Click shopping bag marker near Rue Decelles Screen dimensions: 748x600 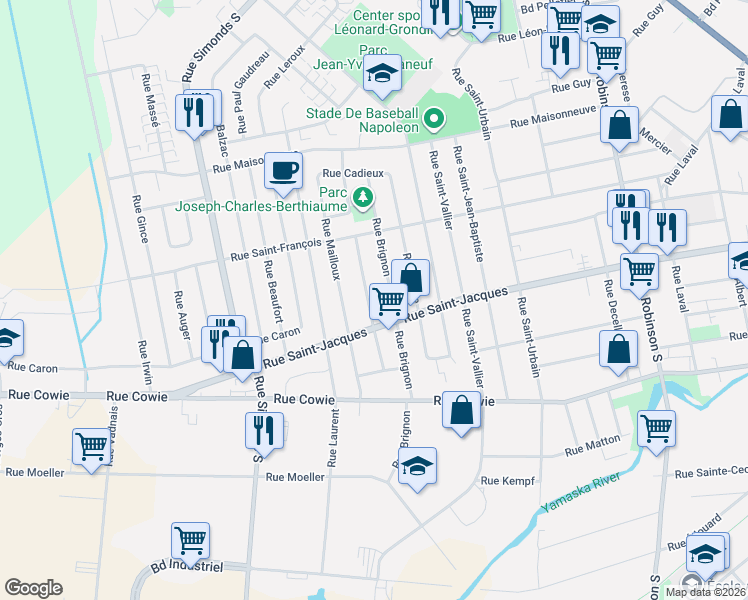[619, 350]
